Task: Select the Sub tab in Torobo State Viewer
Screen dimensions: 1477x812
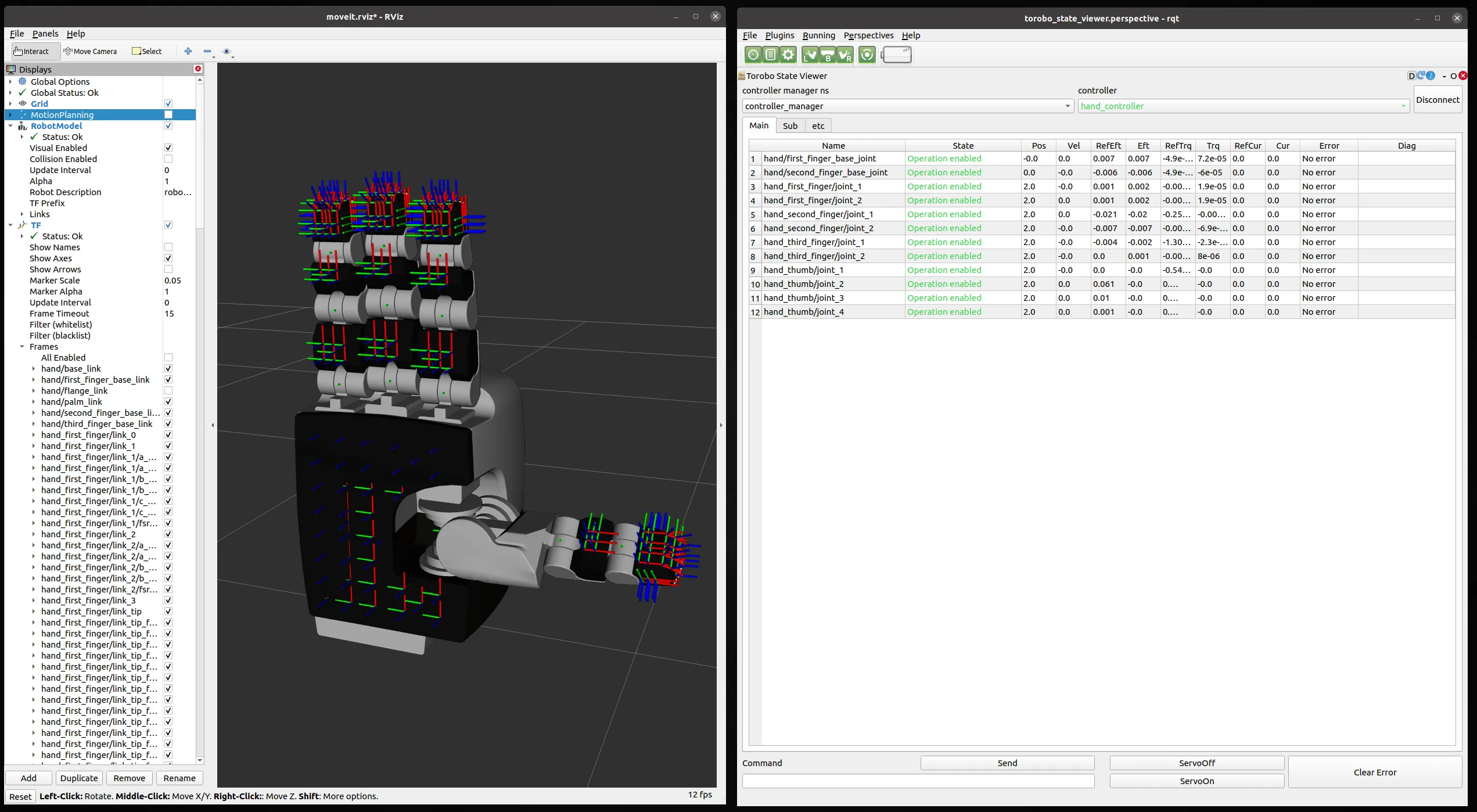Action: pyautogui.click(x=790, y=125)
